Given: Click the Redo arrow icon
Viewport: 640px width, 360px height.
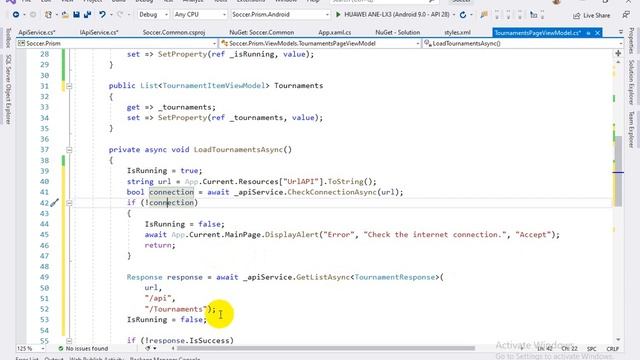Looking at the screenshot, I should coord(120,15).
